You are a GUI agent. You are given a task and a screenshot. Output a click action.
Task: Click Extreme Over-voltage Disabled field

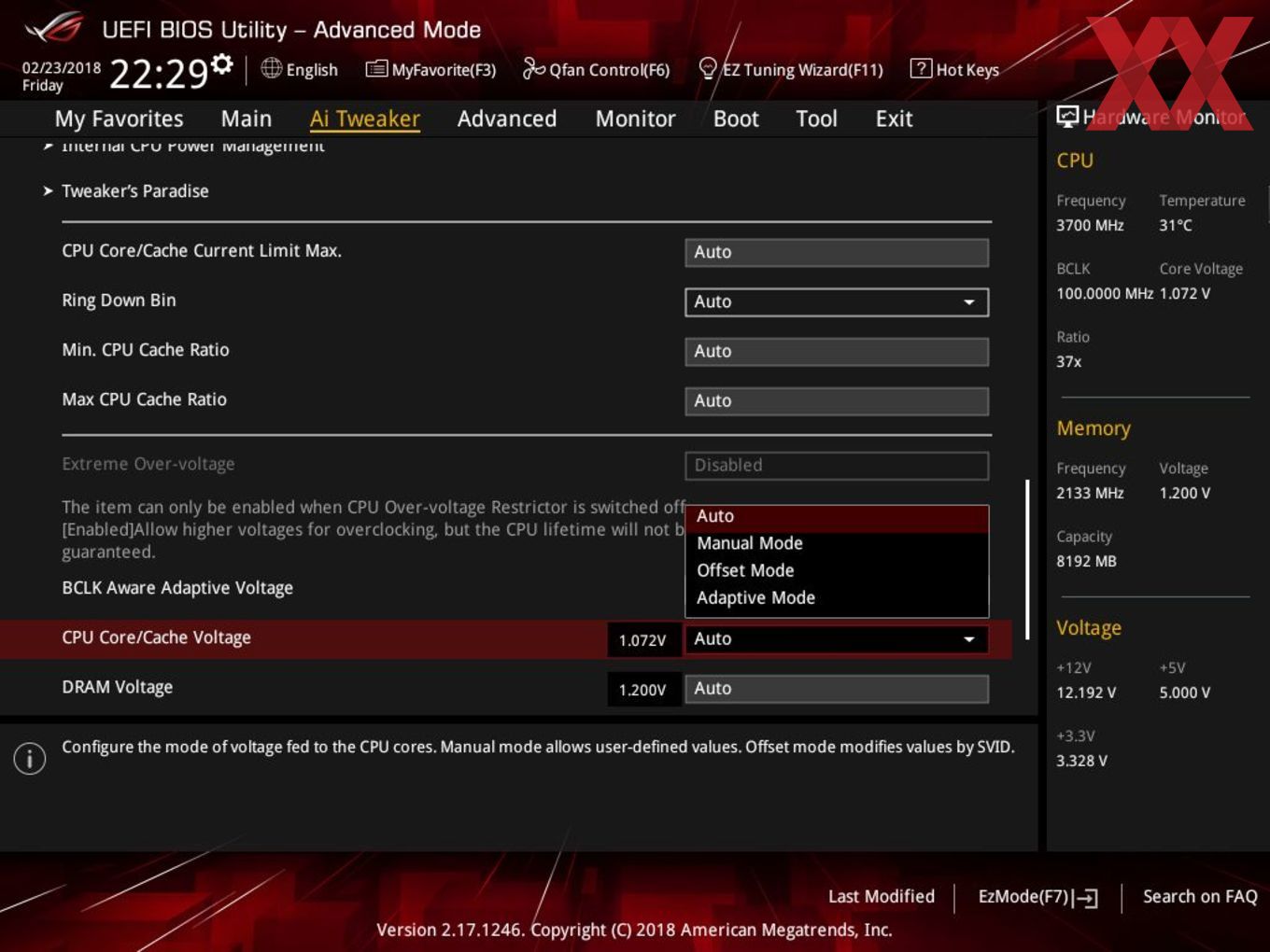point(837,465)
